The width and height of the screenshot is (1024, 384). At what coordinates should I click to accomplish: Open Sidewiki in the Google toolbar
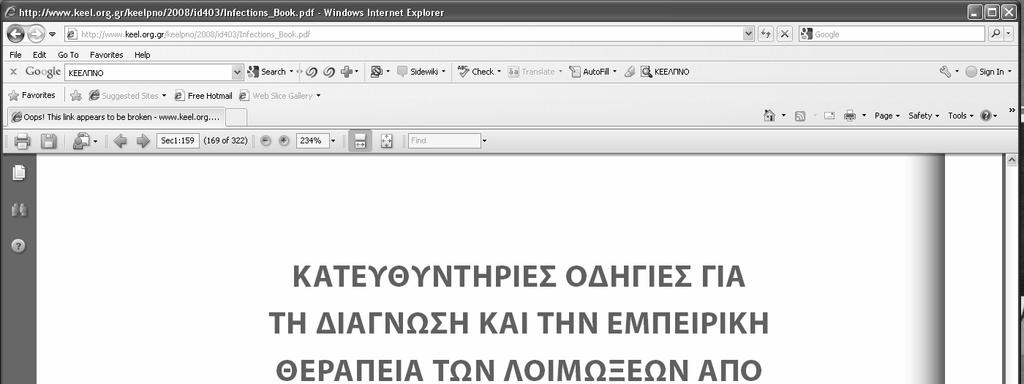[421, 72]
